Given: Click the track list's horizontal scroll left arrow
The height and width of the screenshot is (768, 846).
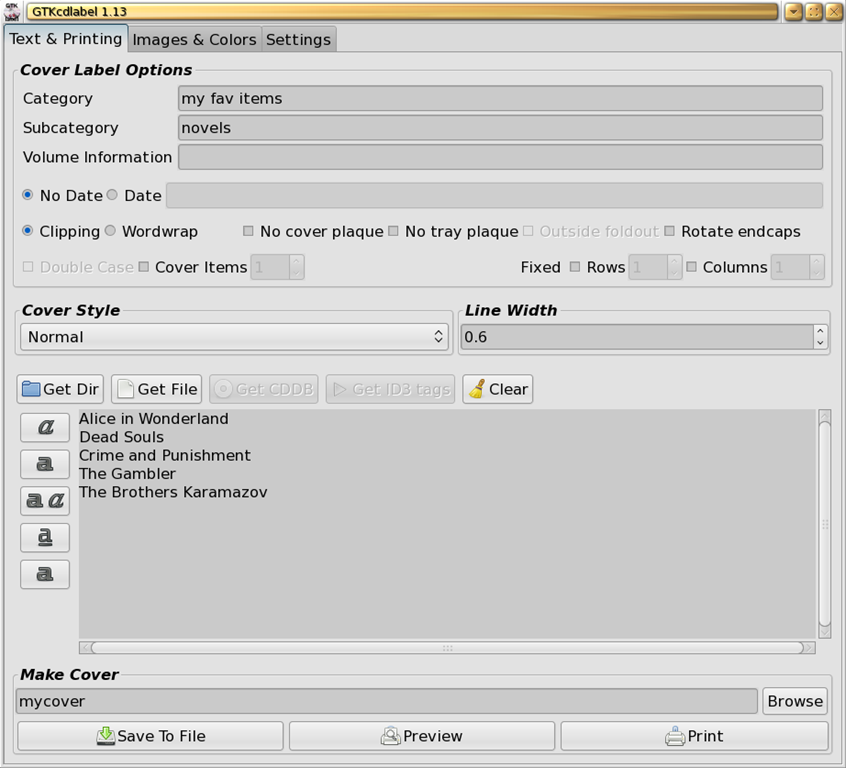Looking at the screenshot, I should click(x=85, y=648).
